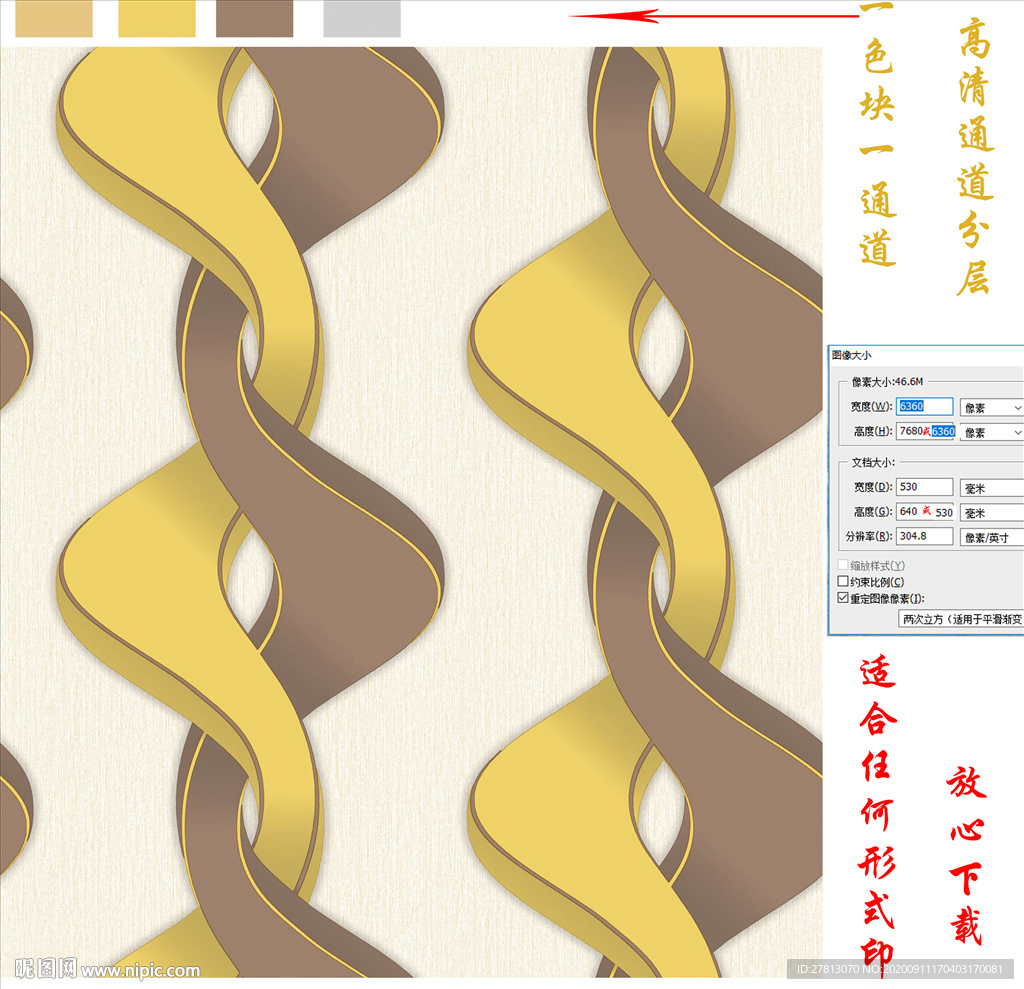Click the disabled 缩放样式 checkbox
Image resolution: width=1024 pixels, height=989 pixels.
pos(843,565)
